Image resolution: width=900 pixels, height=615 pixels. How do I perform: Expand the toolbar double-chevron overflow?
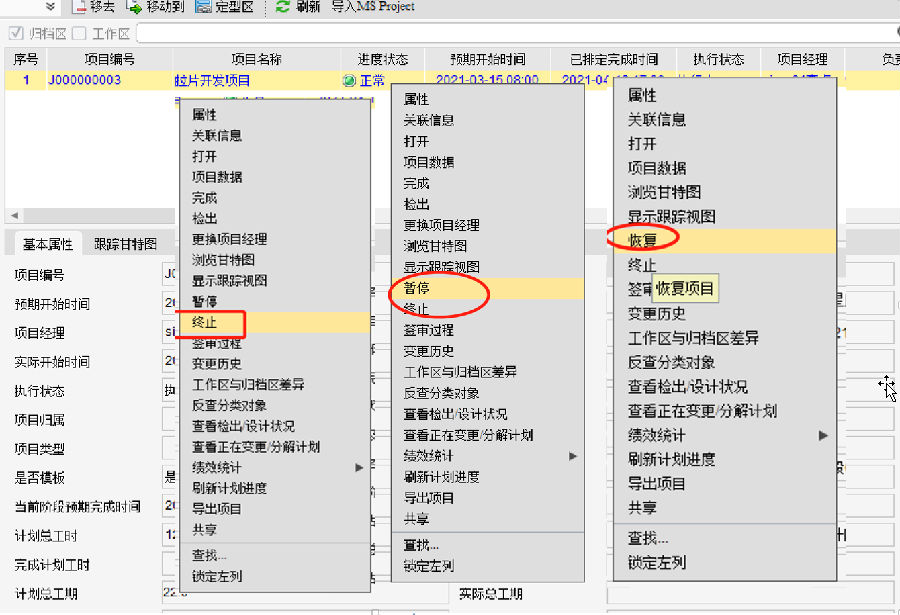click(51, 6)
